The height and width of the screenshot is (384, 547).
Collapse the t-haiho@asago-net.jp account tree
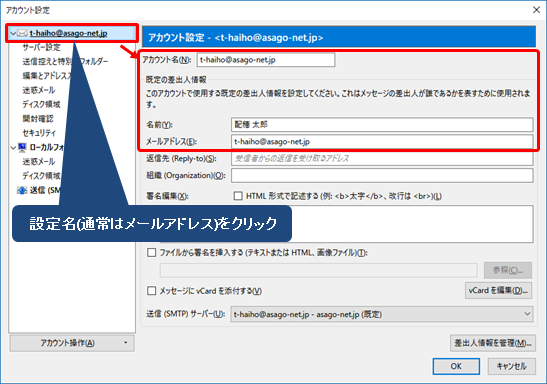(x=13, y=33)
